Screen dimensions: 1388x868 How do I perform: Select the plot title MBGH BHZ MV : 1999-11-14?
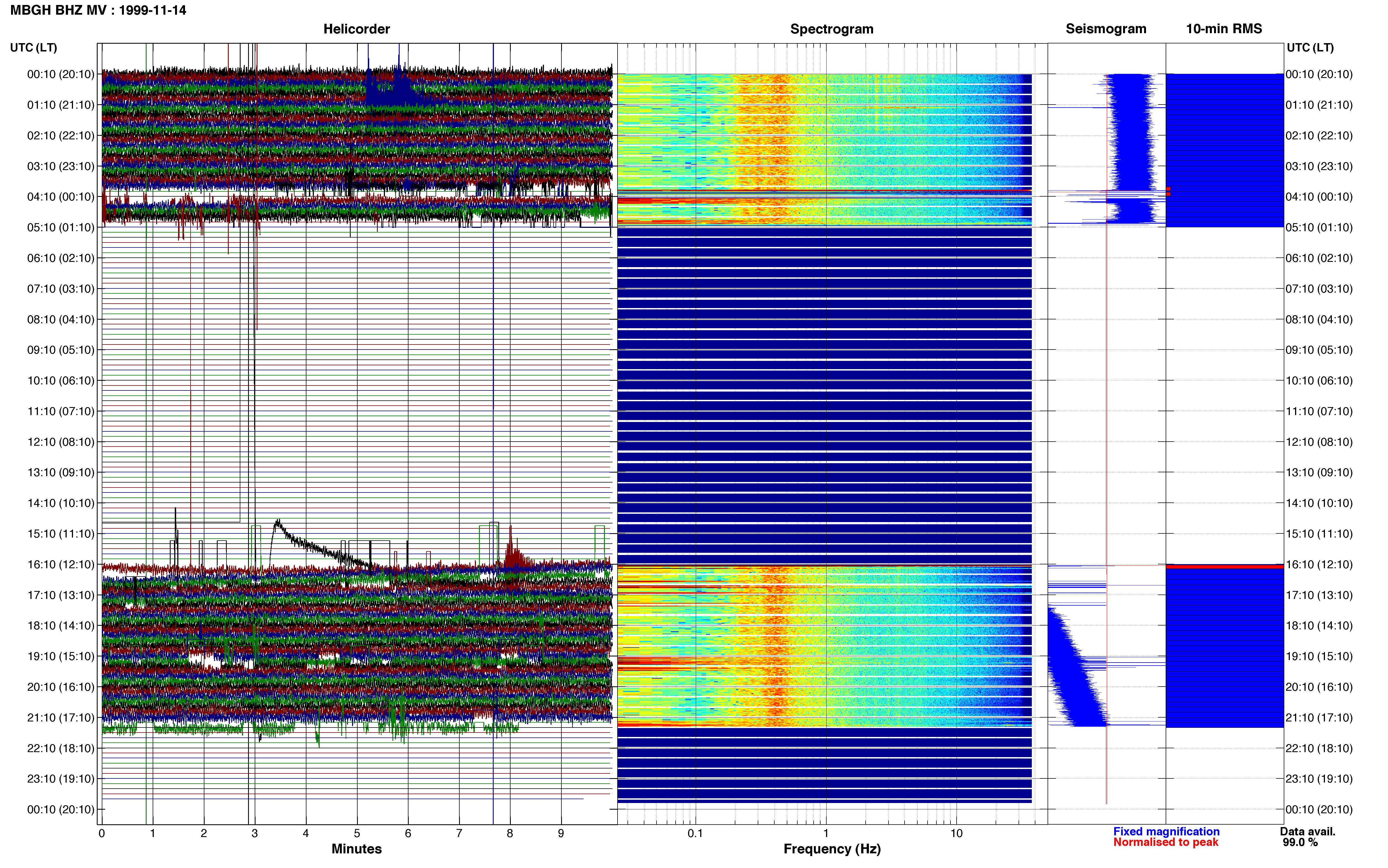tap(98, 10)
